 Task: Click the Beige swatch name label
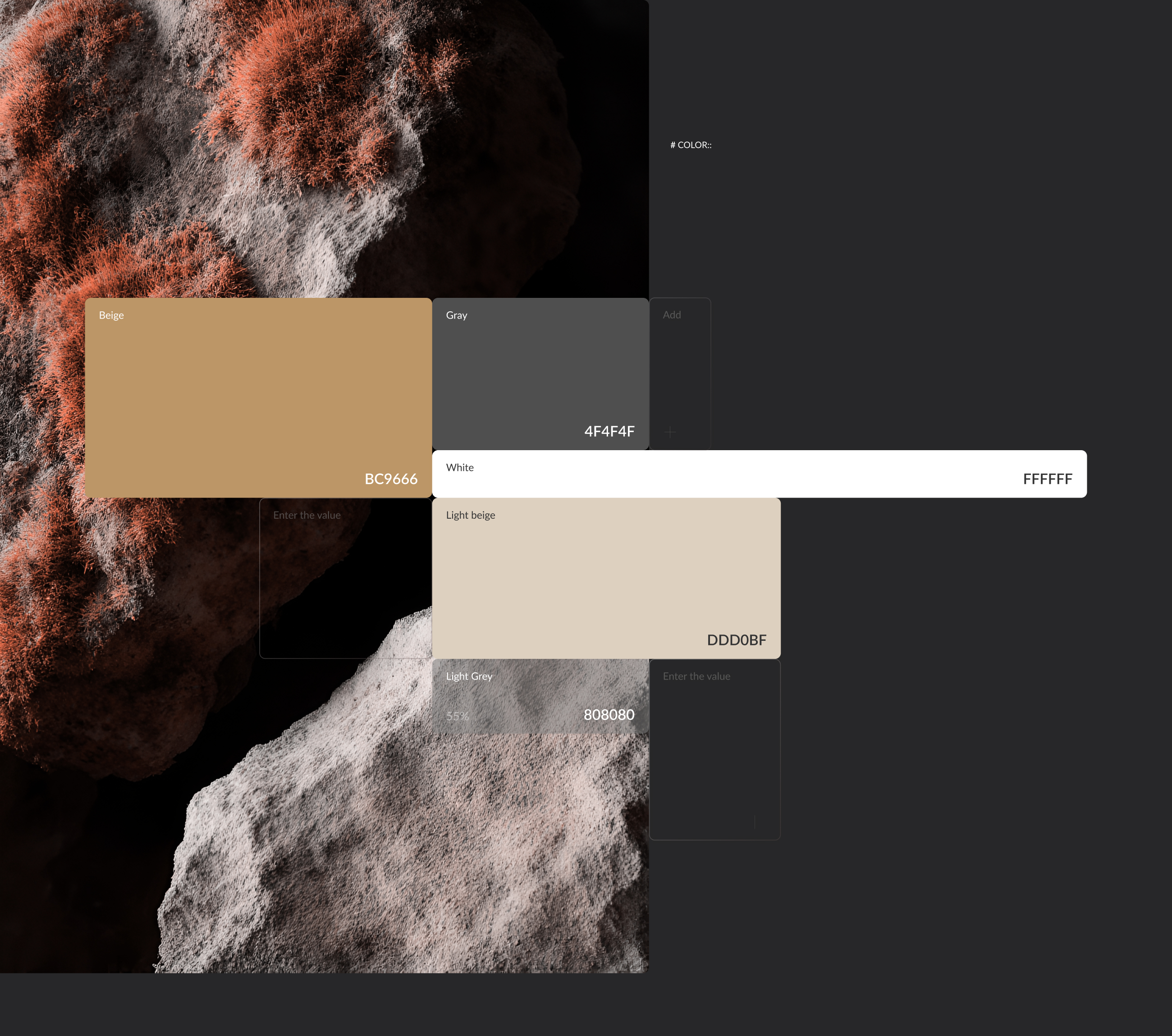point(111,315)
